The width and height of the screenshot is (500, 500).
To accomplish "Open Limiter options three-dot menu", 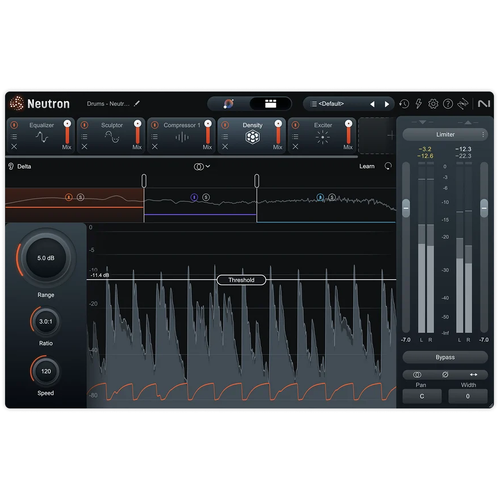I will click(483, 134).
